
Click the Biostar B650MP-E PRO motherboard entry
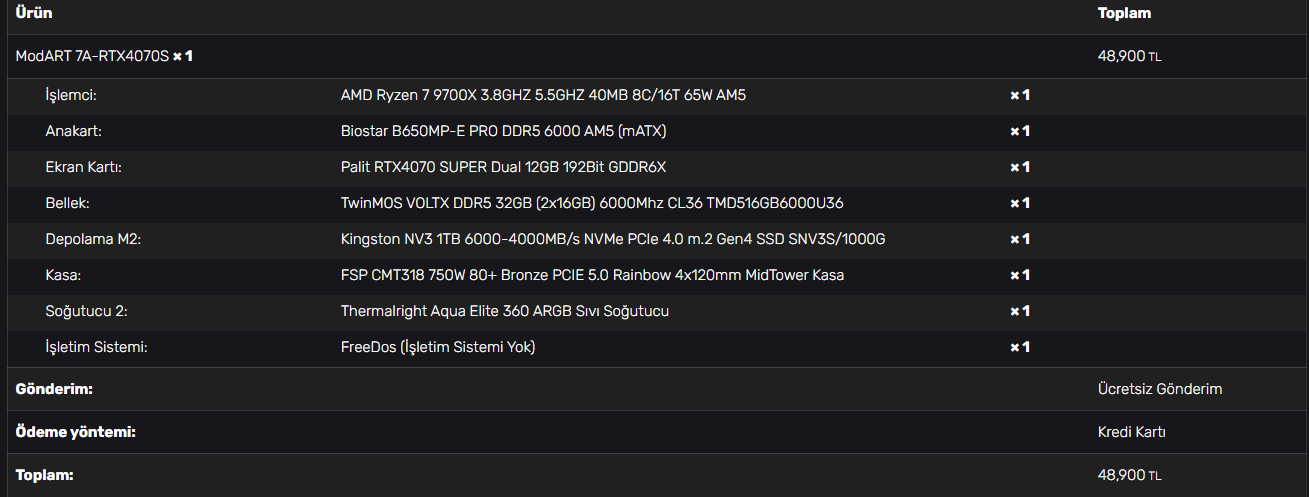(503, 131)
